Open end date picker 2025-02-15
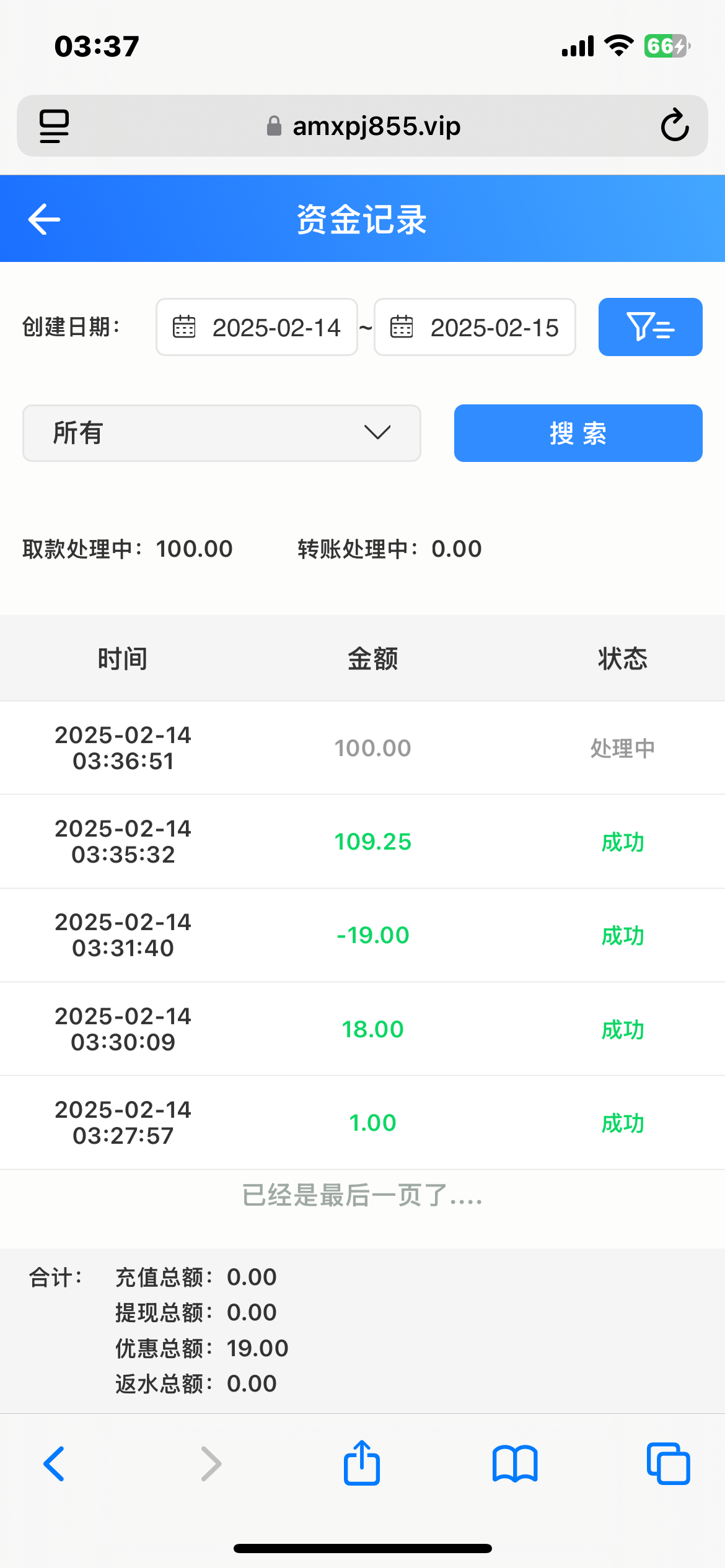Viewport: 725px width, 1568px height. (494, 327)
